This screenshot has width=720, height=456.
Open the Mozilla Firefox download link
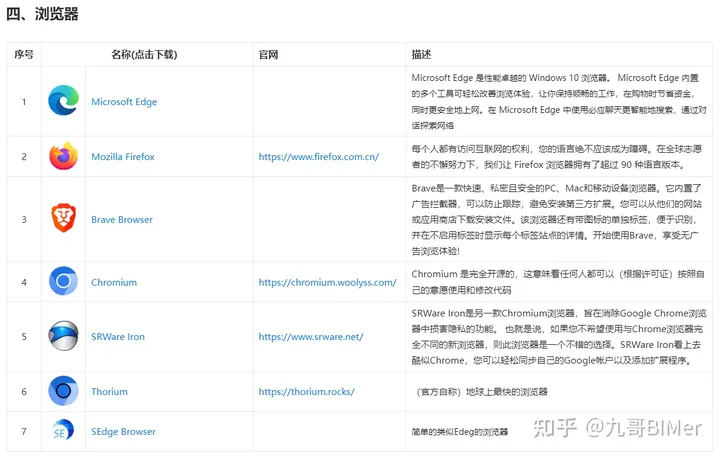[x=123, y=157]
